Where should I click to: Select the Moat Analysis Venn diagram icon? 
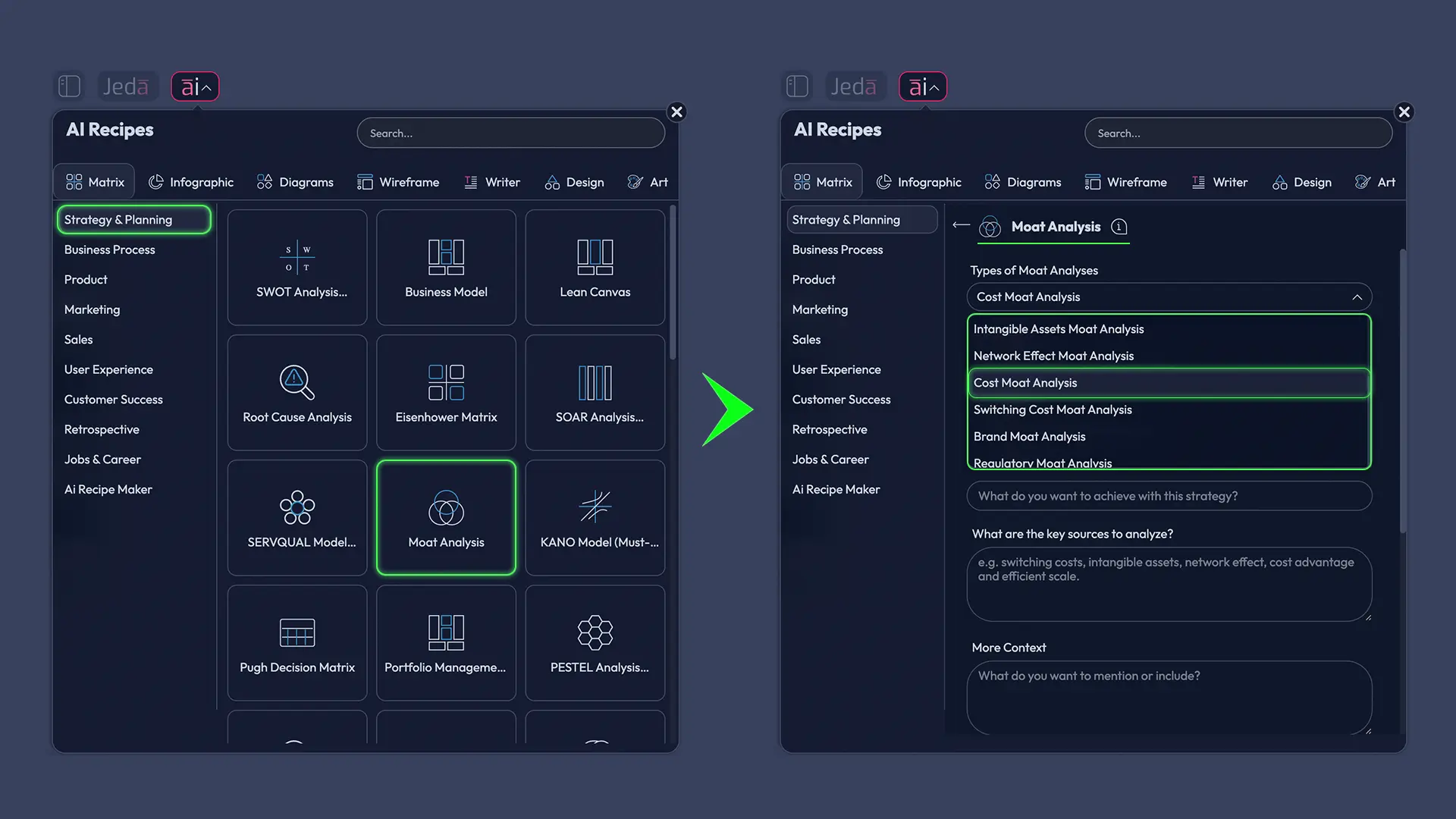pos(446,508)
